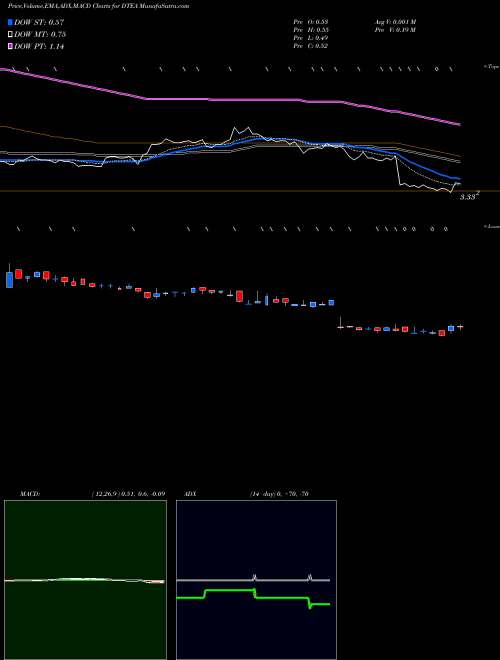Click the blue DOW ST legend swatch
Image resolution: width=500 pixels, height=660 pixels.
11,22
